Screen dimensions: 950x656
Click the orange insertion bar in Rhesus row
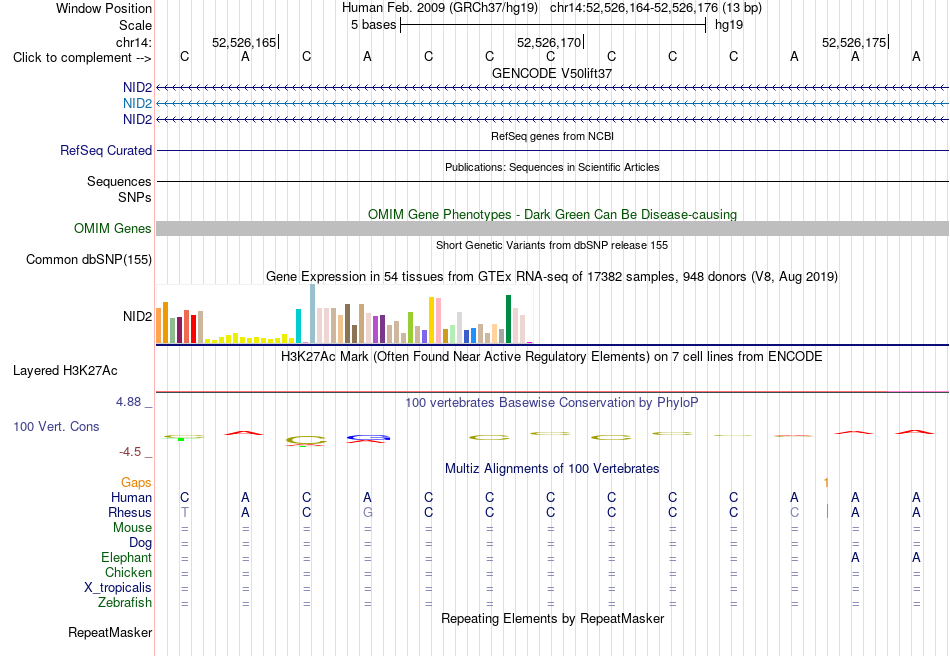click(x=827, y=511)
